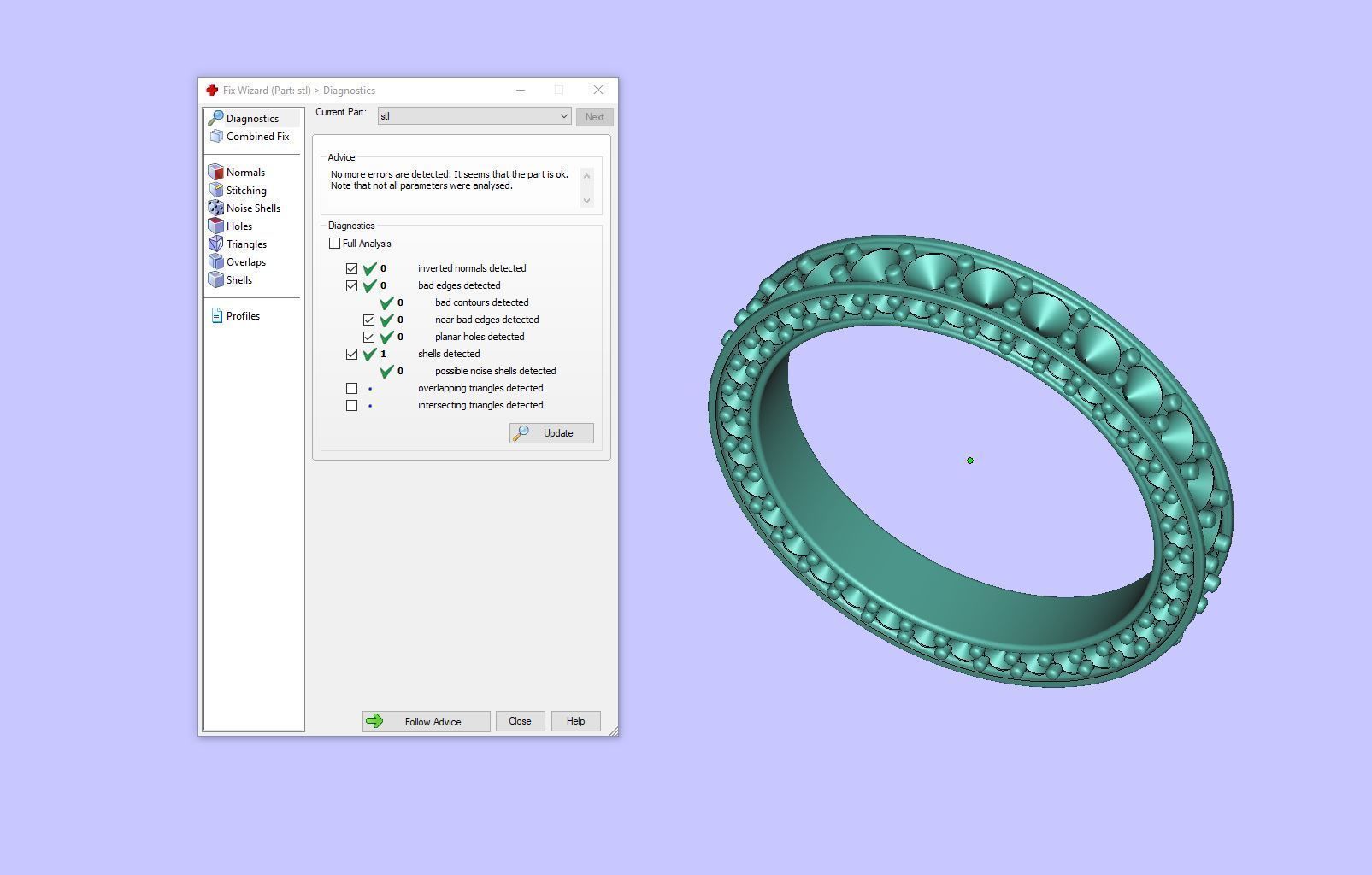Enable overlapping triangles detected checkbox
The image size is (1372, 875).
351,388
